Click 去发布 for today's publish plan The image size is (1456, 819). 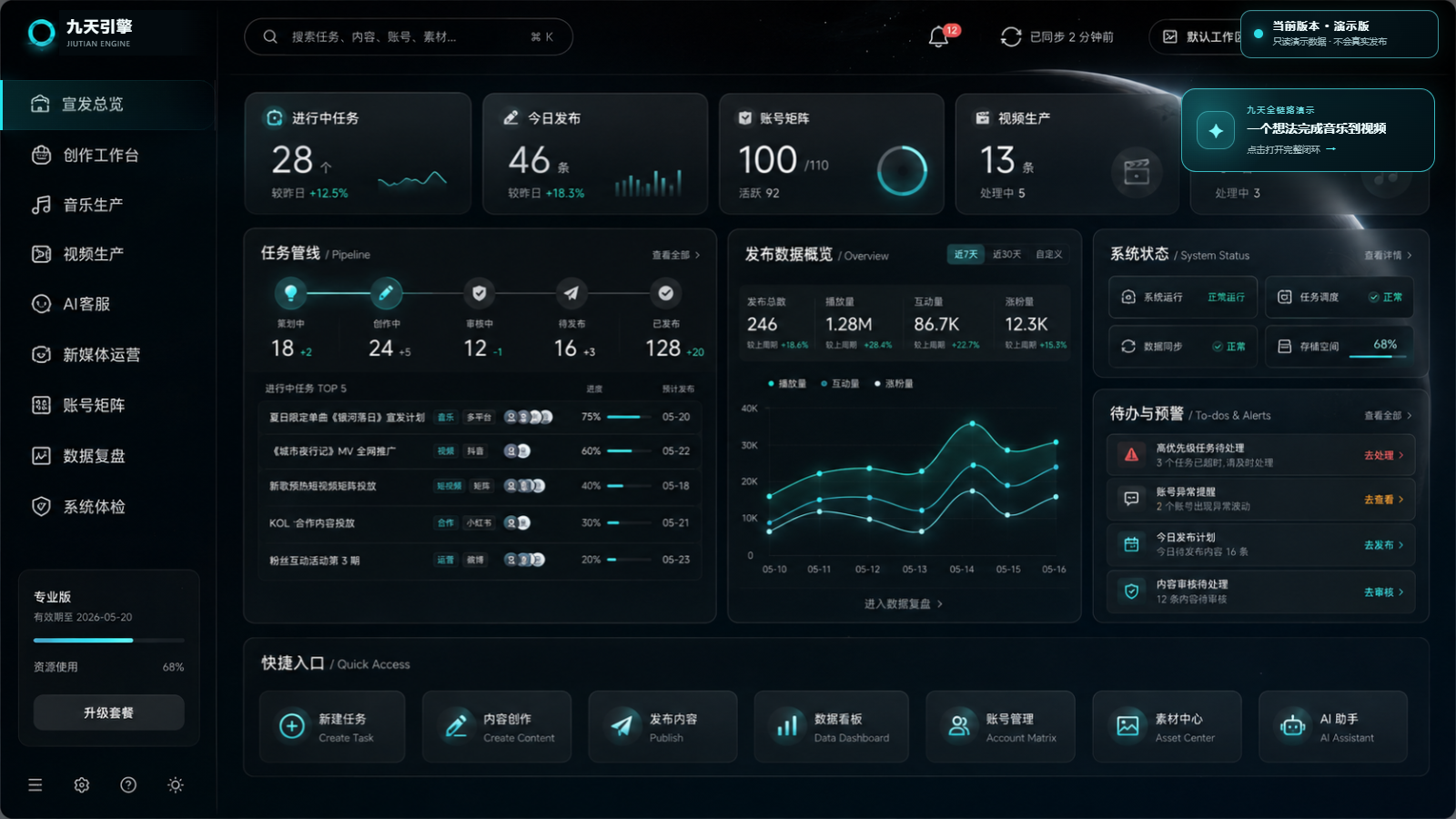[1383, 545]
